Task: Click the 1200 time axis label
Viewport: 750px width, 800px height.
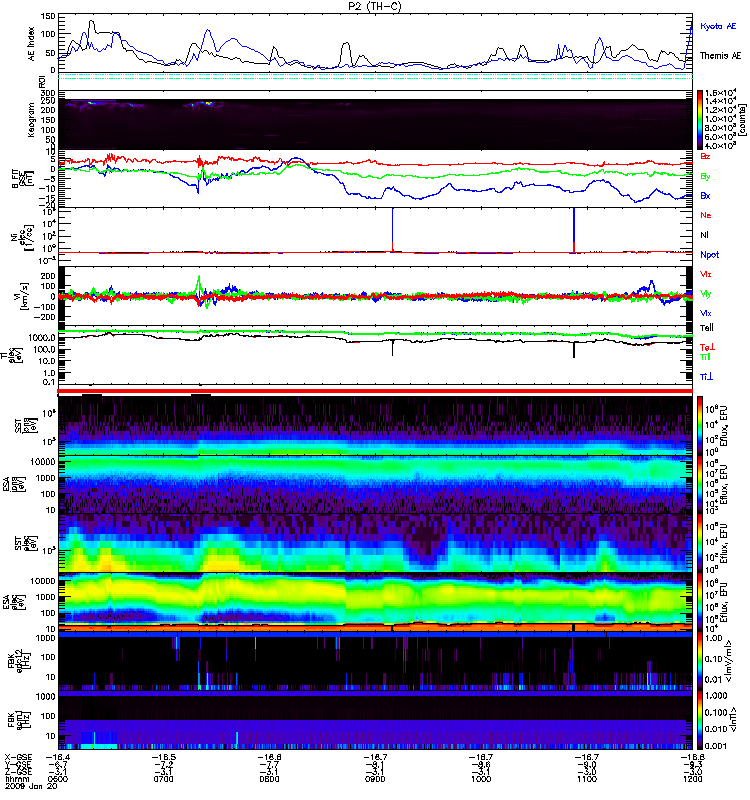Action: [692, 779]
